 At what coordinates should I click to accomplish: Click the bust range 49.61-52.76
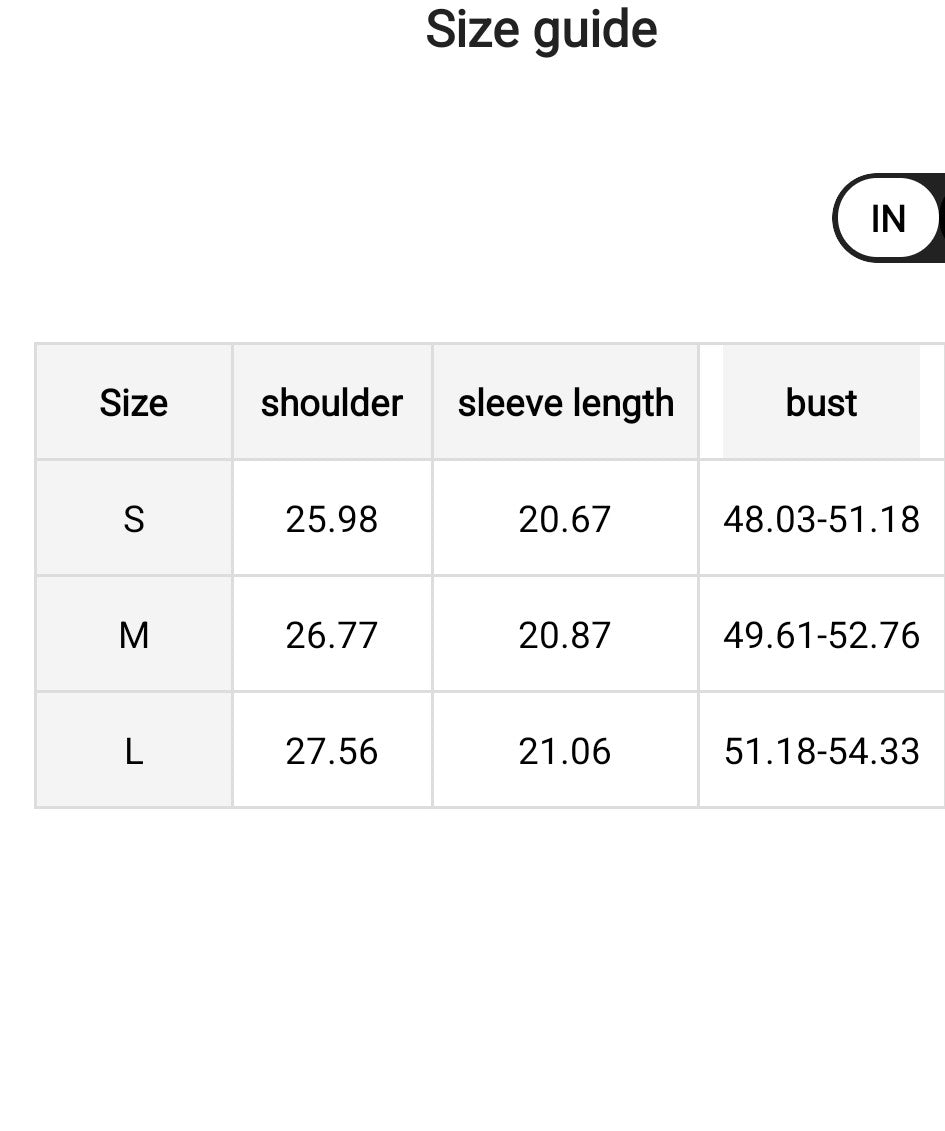(x=820, y=633)
